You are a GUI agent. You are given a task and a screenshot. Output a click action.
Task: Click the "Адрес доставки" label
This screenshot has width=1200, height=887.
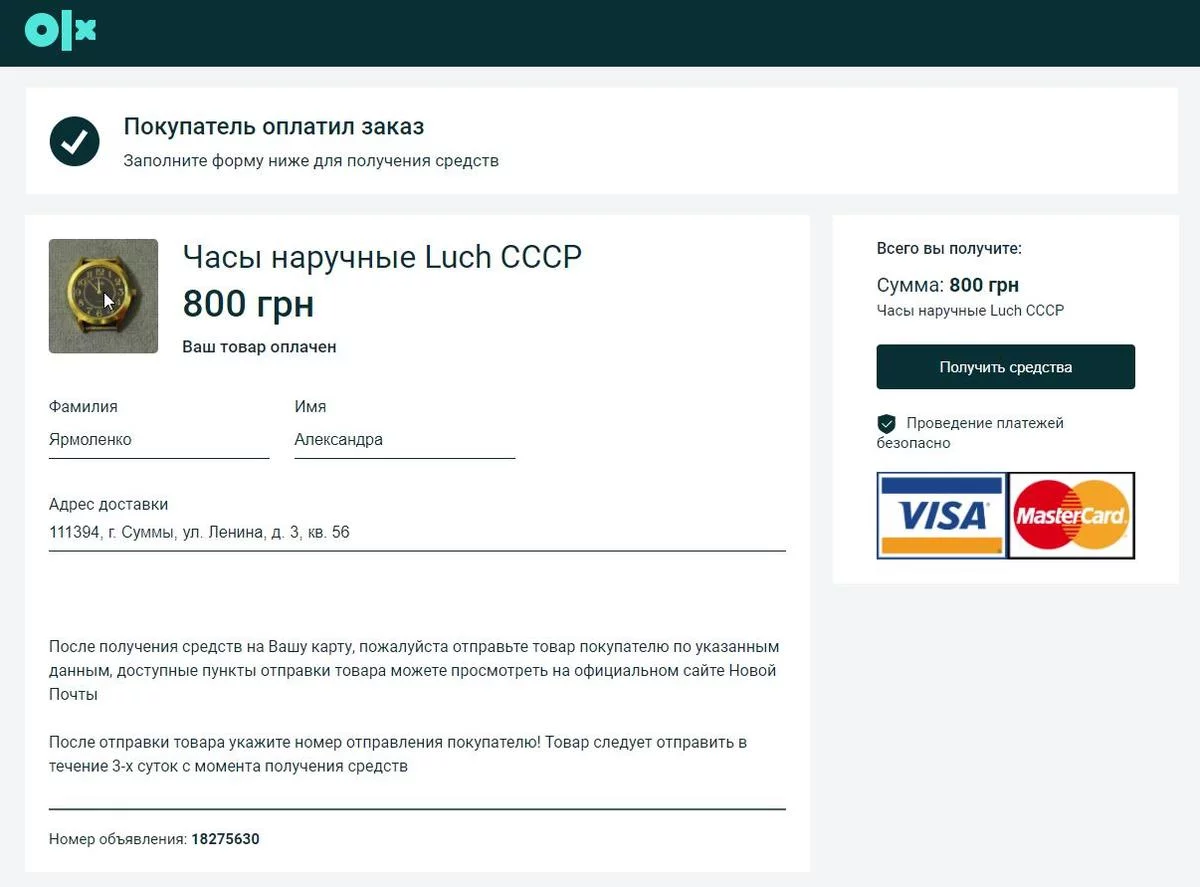coord(108,504)
